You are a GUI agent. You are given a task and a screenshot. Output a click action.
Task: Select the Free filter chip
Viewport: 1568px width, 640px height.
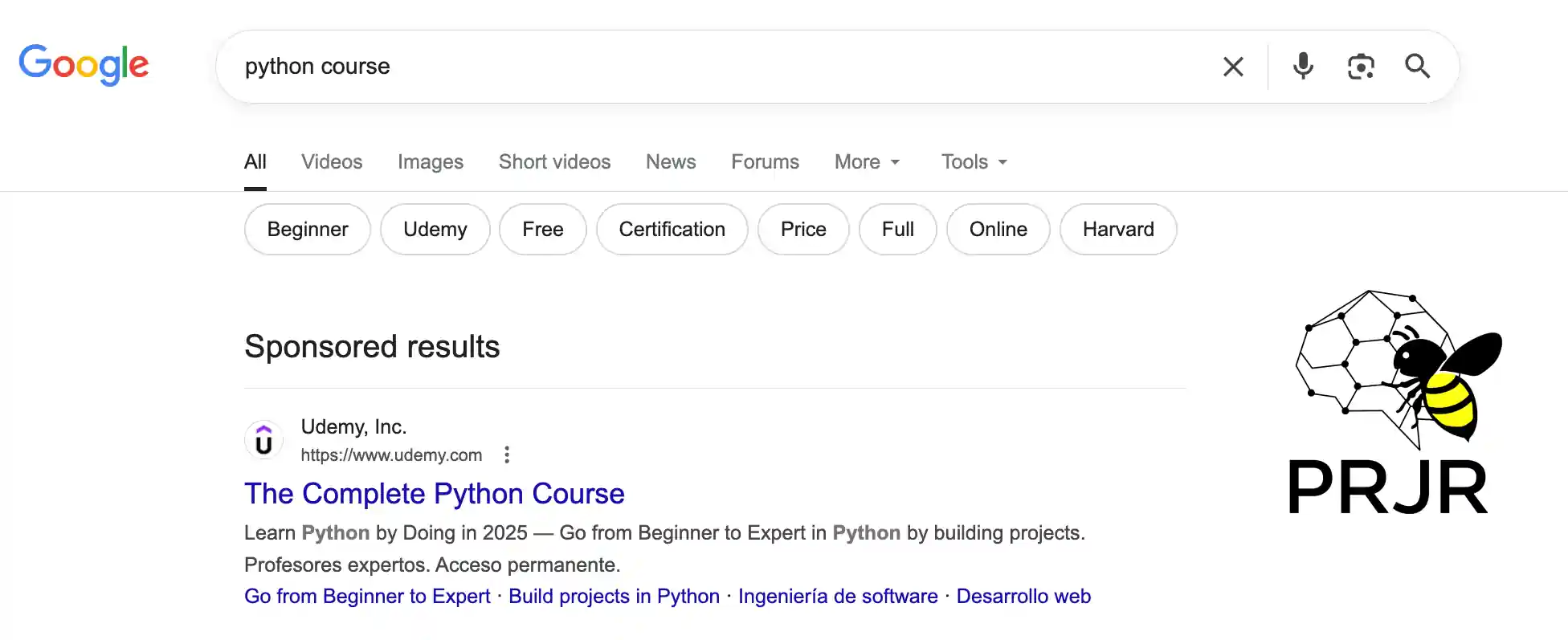point(543,230)
